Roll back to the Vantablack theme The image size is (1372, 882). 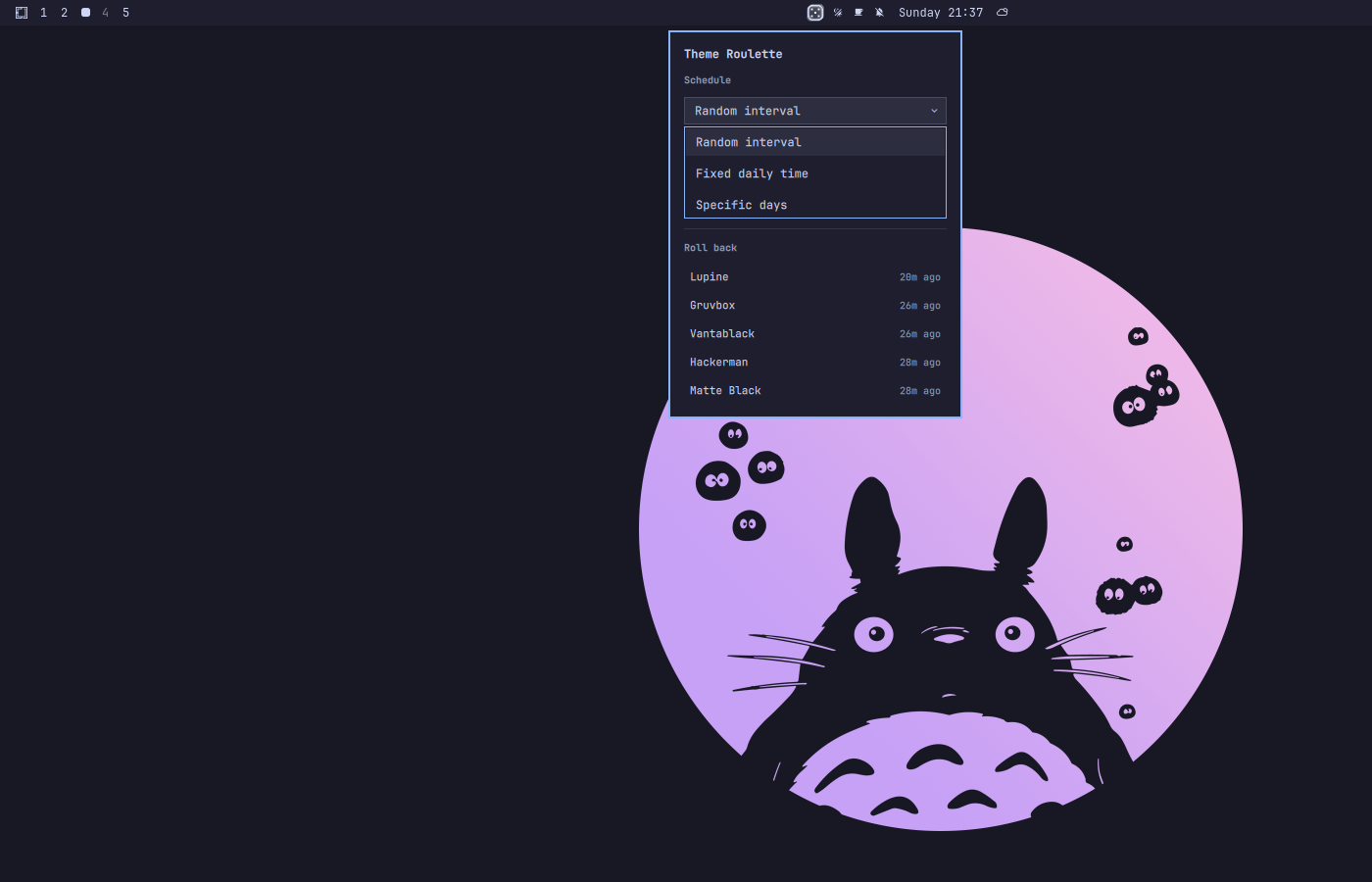point(815,334)
